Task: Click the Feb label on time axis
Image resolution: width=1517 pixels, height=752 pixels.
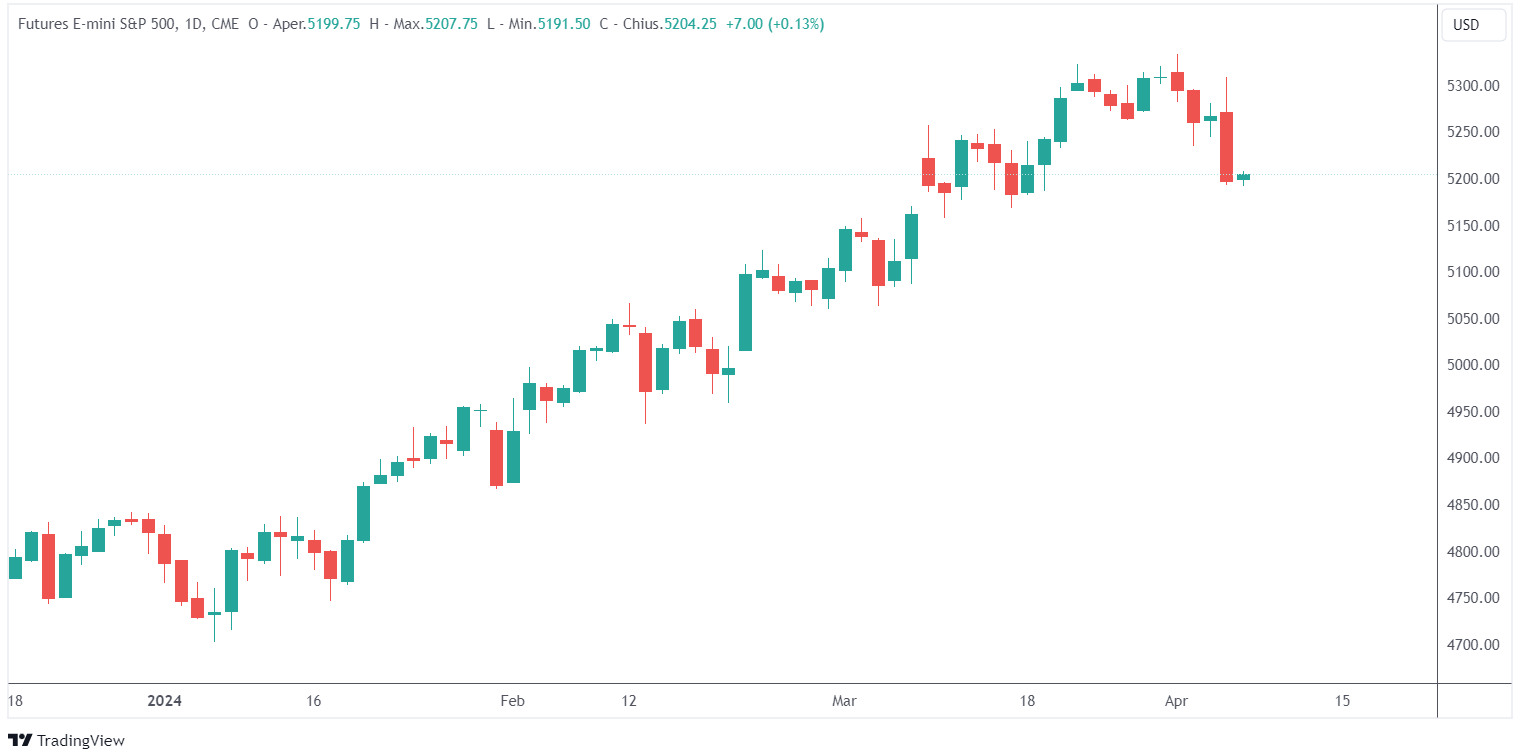Action: [512, 701]
